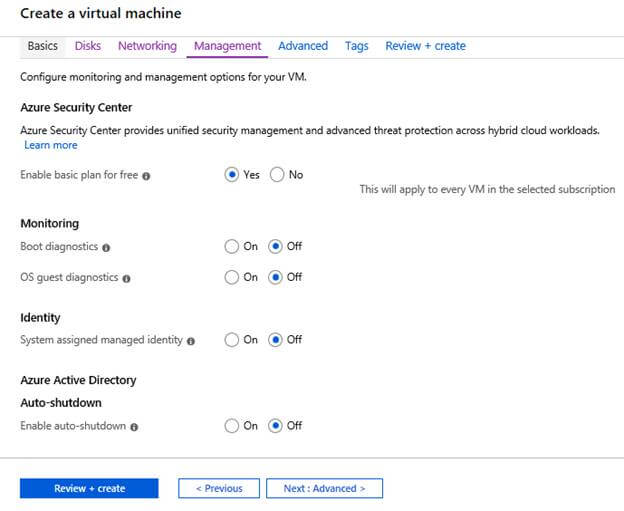Click 'This will apply to every VM' note
The width and height of the screenshot is (624, 511).
tap(488, 189)
